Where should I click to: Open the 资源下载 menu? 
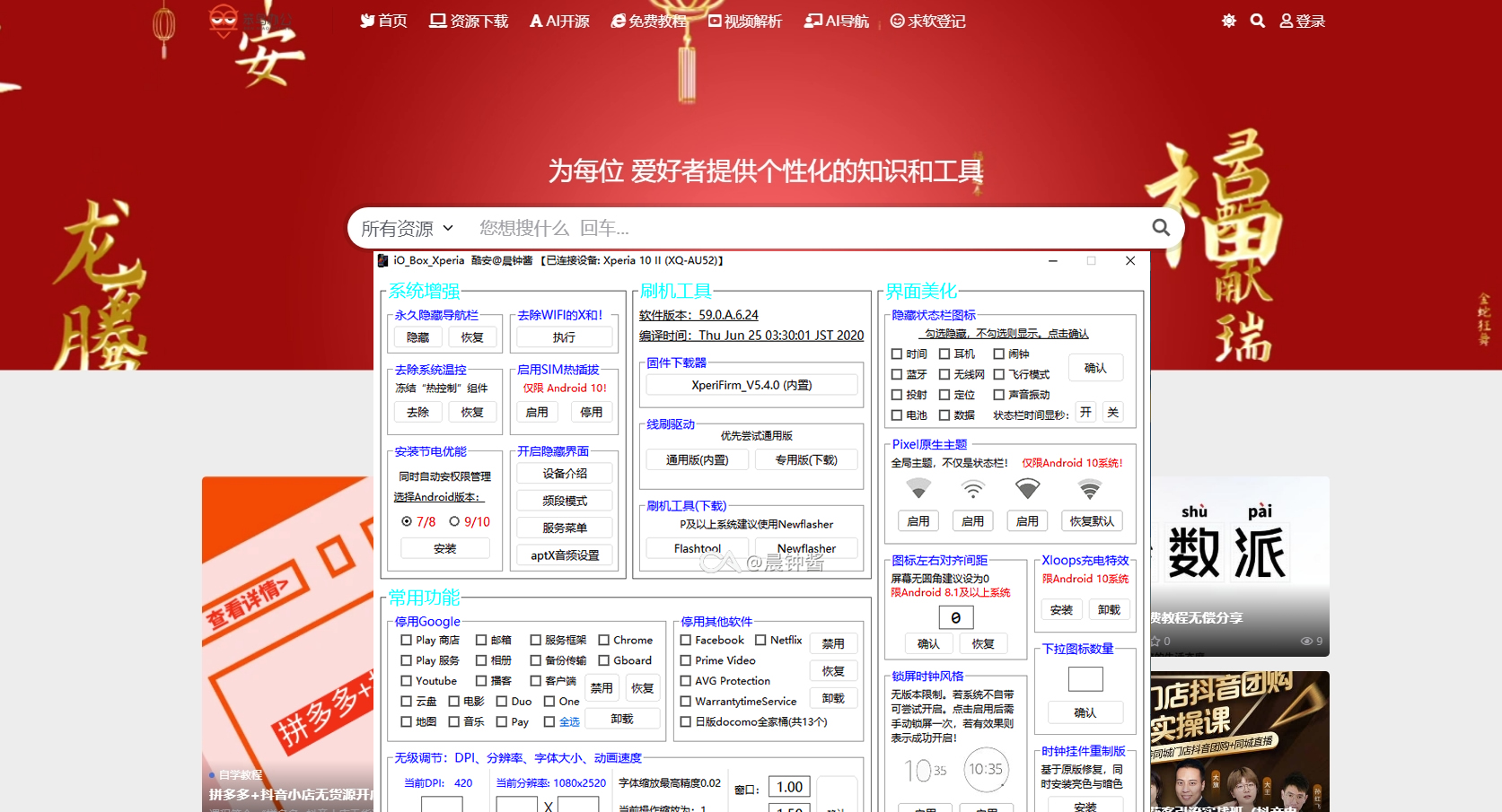(469, 21)
